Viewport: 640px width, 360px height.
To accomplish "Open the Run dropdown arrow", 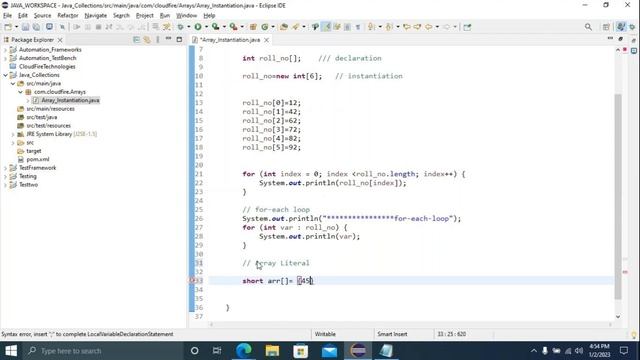I will click(206, 27).
